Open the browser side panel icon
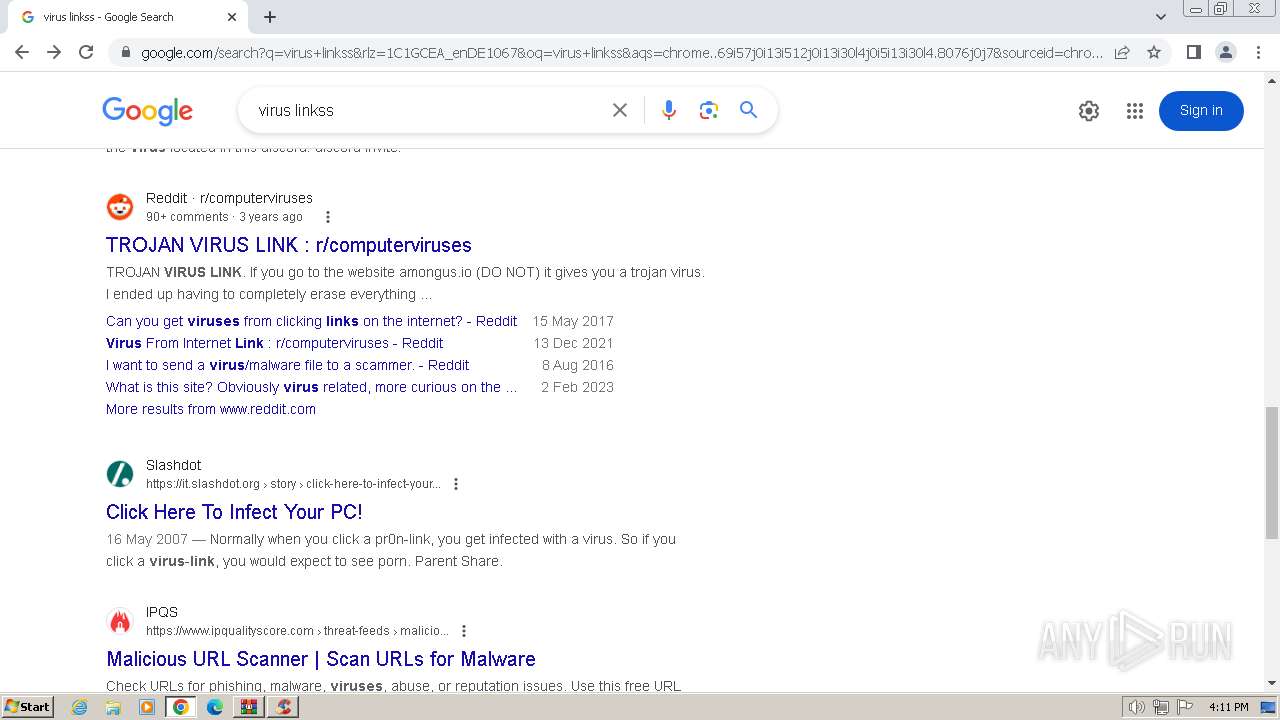 1193,52
